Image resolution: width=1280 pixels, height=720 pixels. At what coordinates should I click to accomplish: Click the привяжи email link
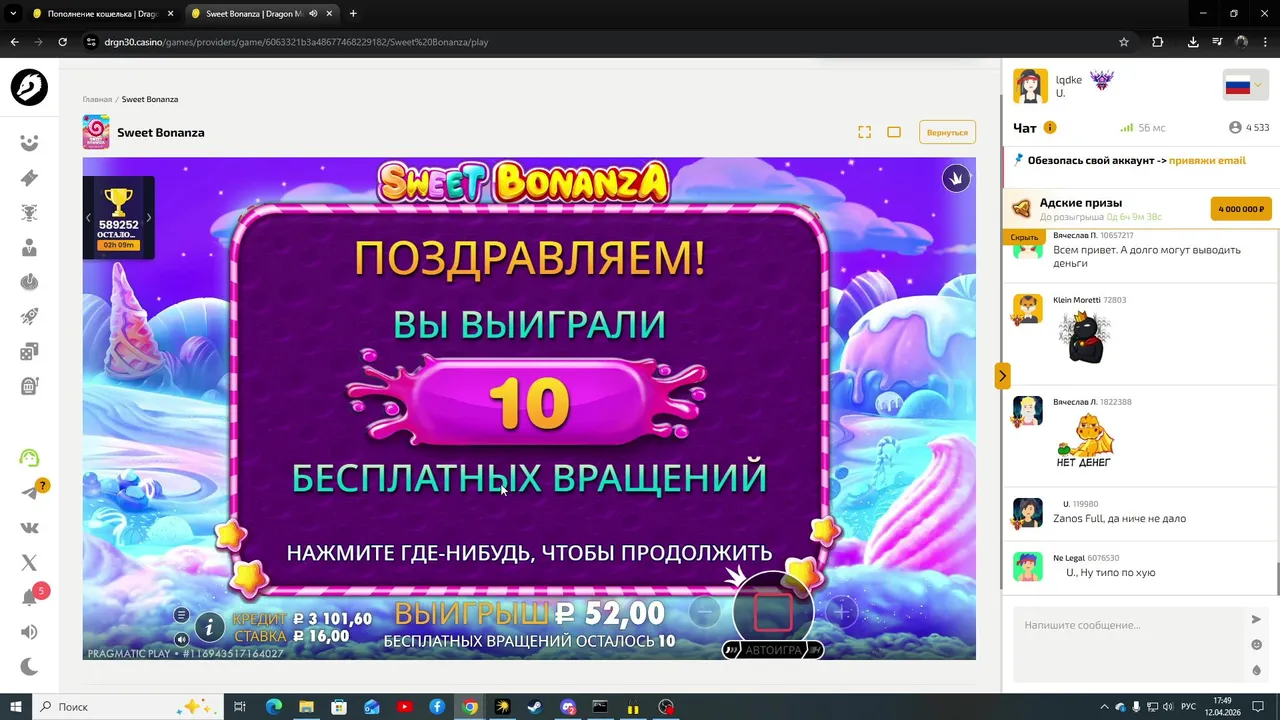click(1207, 160)
